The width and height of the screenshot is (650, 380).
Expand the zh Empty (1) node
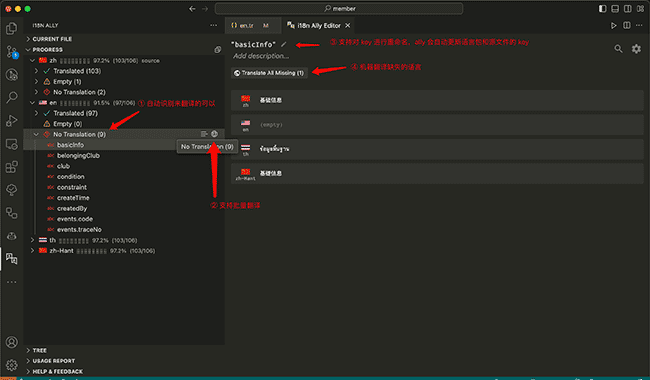click(x=36, y=82)
